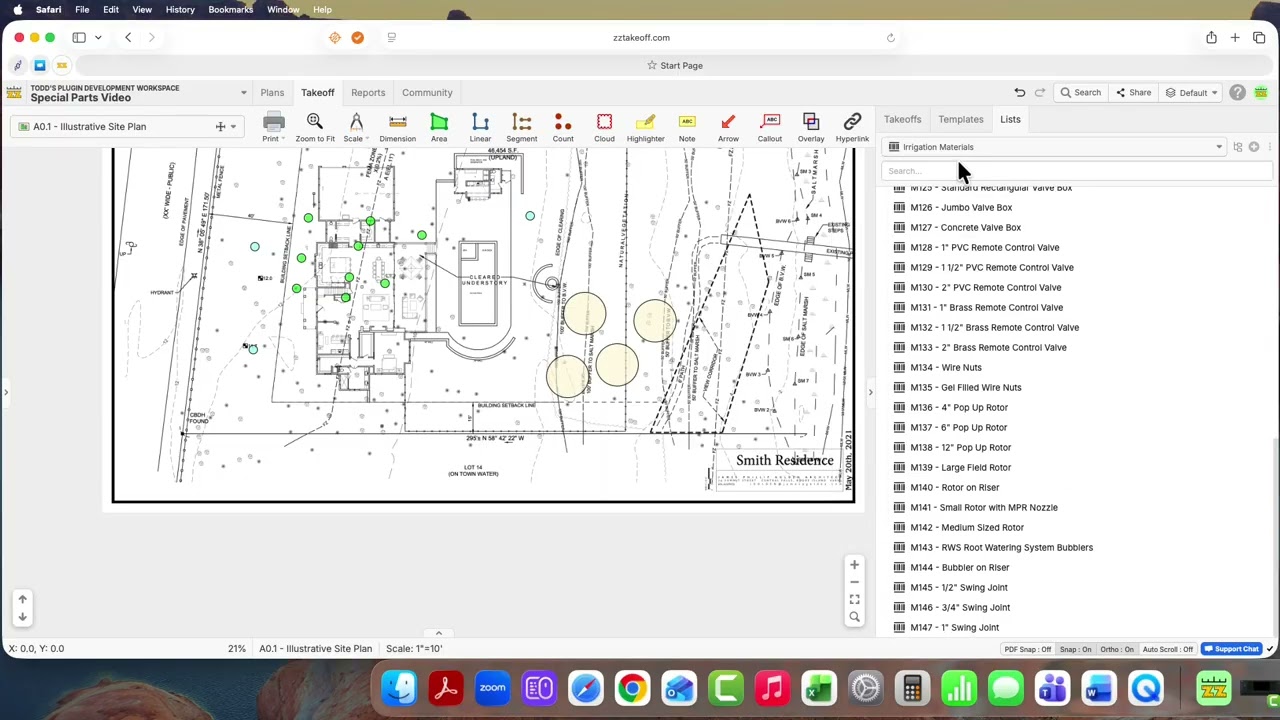The height and width of the screenshot is (720, 1280).
Task: Open the Scale tool dropdown
Action: pos(355,127)
